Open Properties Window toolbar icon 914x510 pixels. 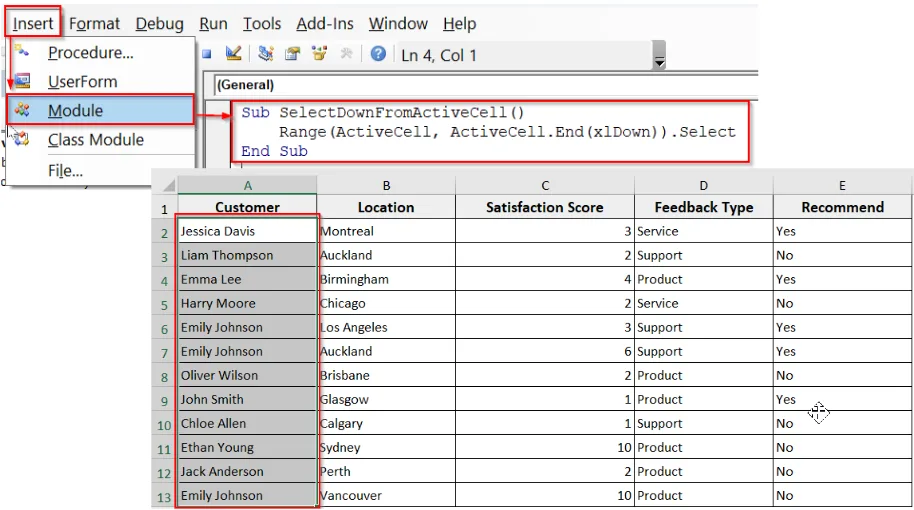293,54
